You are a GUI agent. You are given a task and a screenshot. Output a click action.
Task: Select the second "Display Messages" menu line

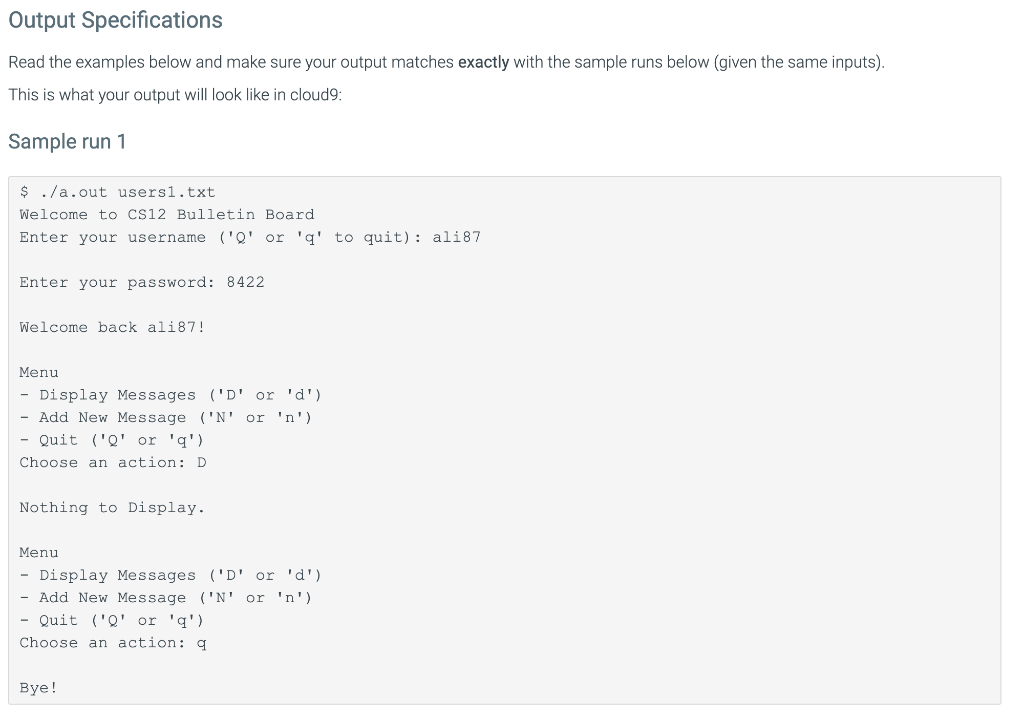point(171,575)
